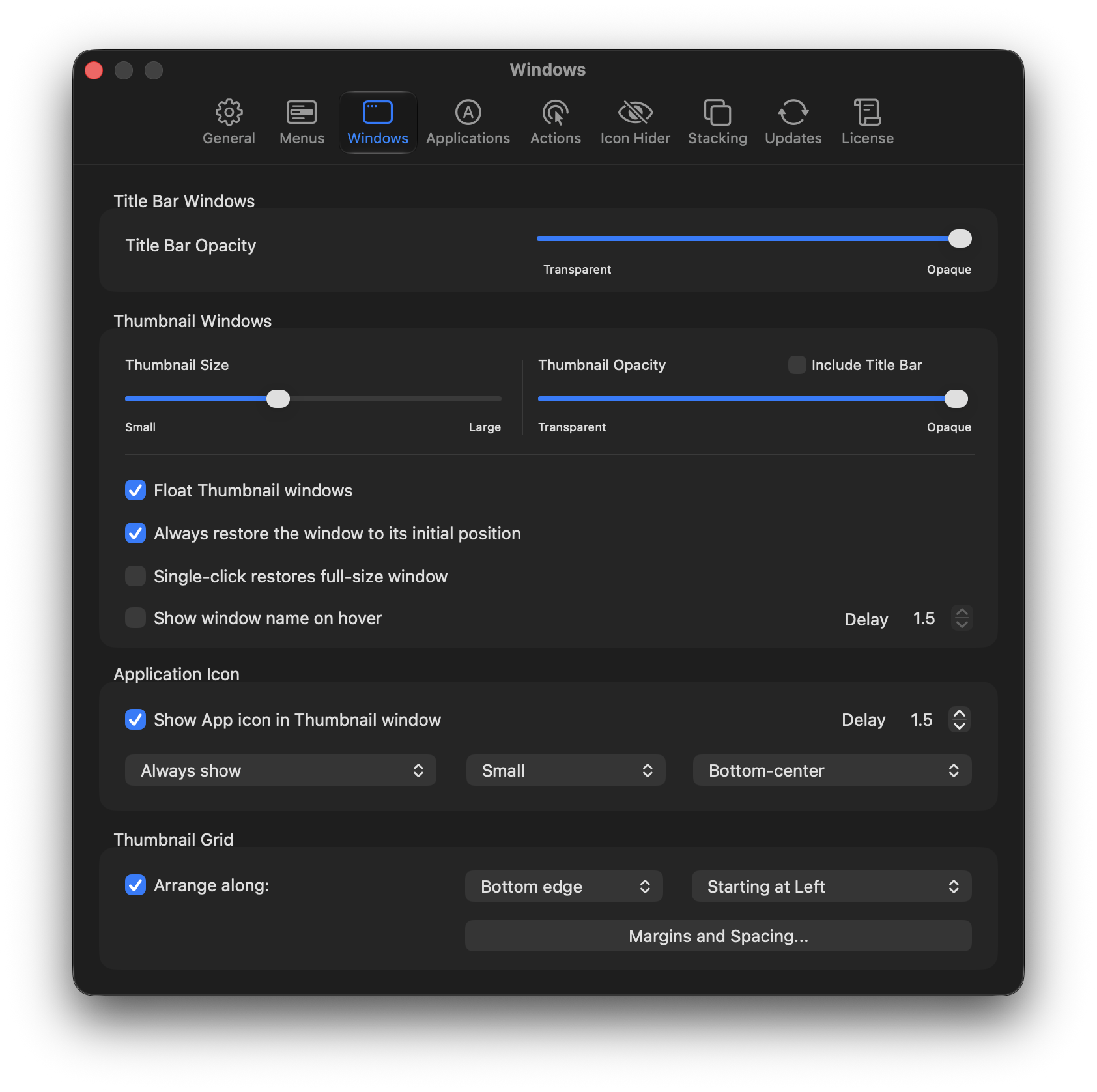Click the Title Bar Opacity slider knob
The image size is (1097, 1092).
[x=960, y=238]
